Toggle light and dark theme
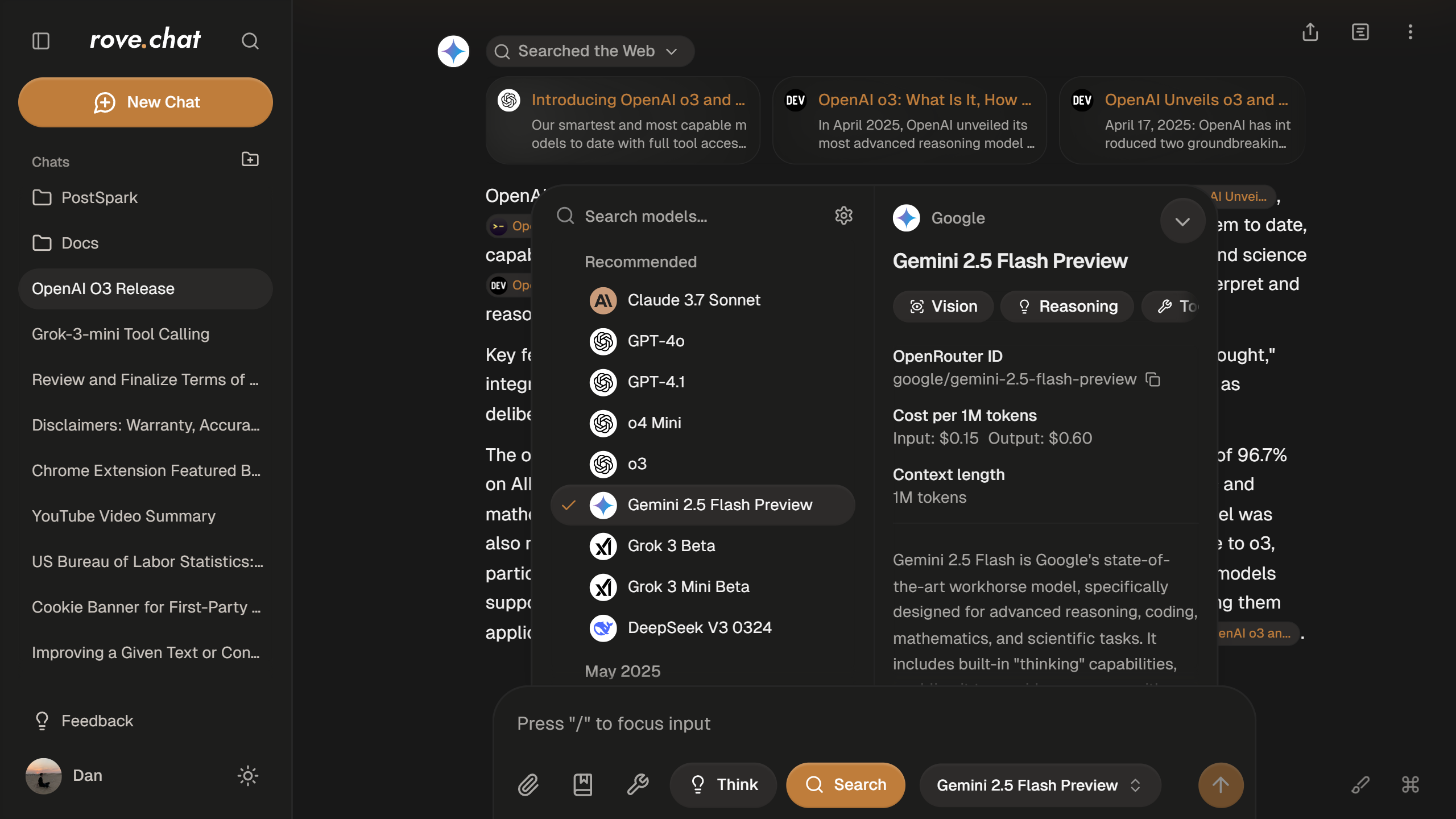The image size is (1456, 819). click(x=247, y=776)
